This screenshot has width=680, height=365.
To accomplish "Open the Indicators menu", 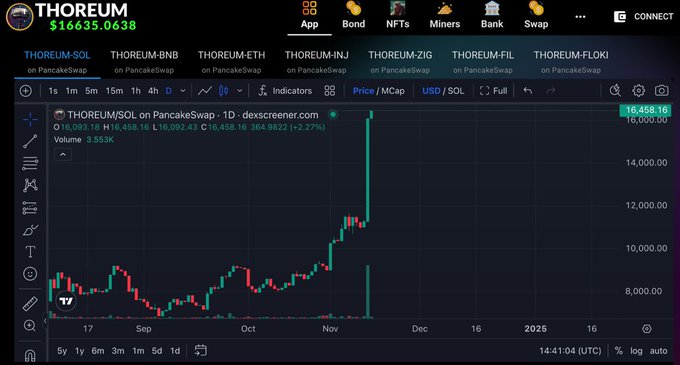I will (285, 91).
